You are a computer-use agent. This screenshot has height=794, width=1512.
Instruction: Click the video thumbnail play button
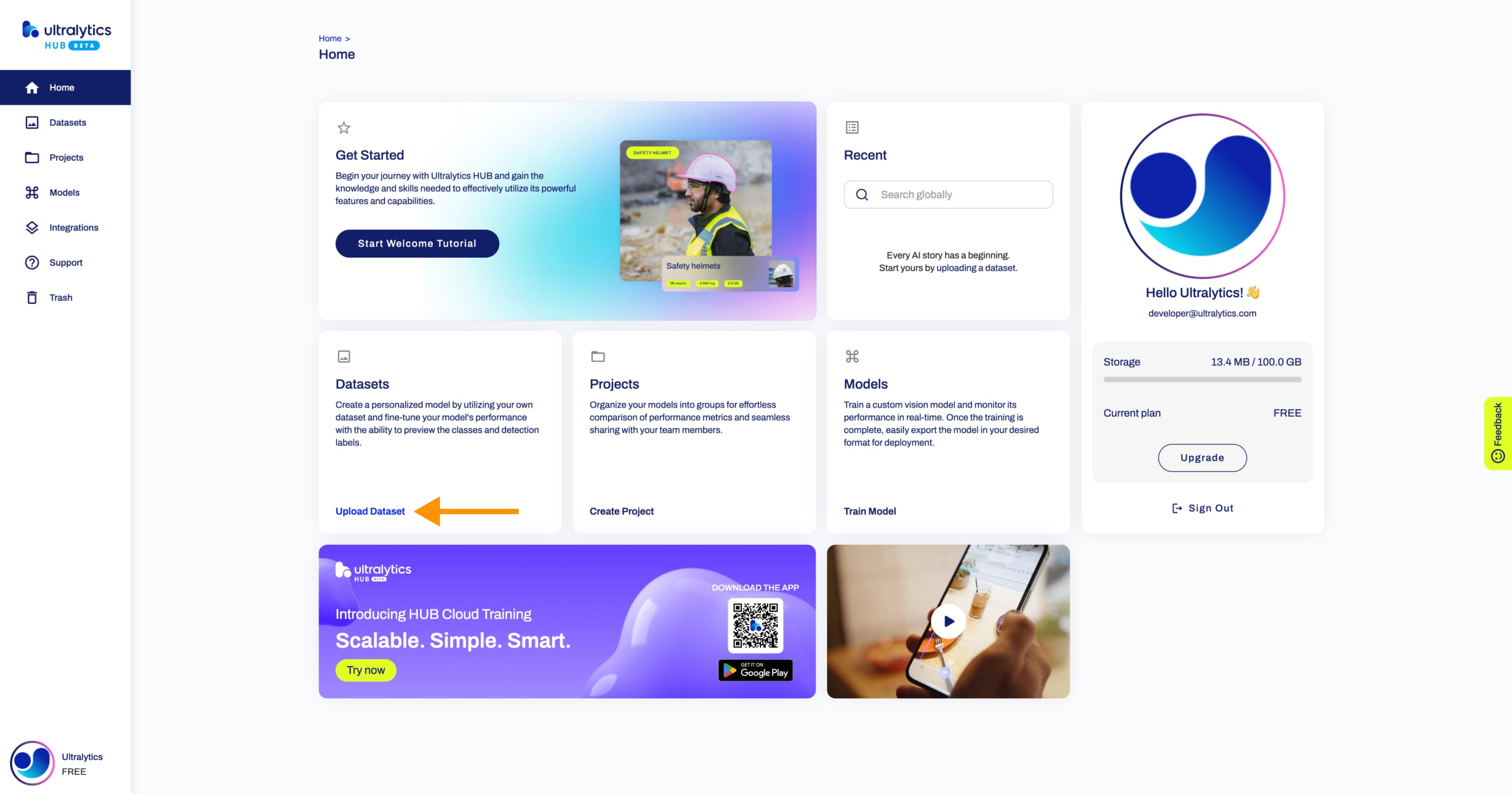[x=948, y=621]
